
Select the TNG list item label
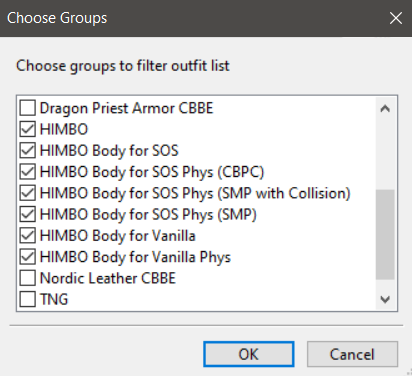click(54, 299)
